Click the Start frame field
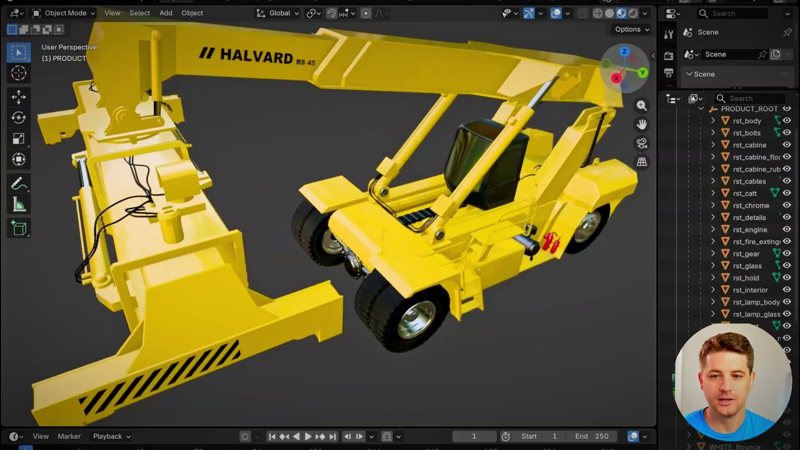Image resolution: width=800 pixels, height=450 pixels. pyautogui.click(x=541, y=436)
